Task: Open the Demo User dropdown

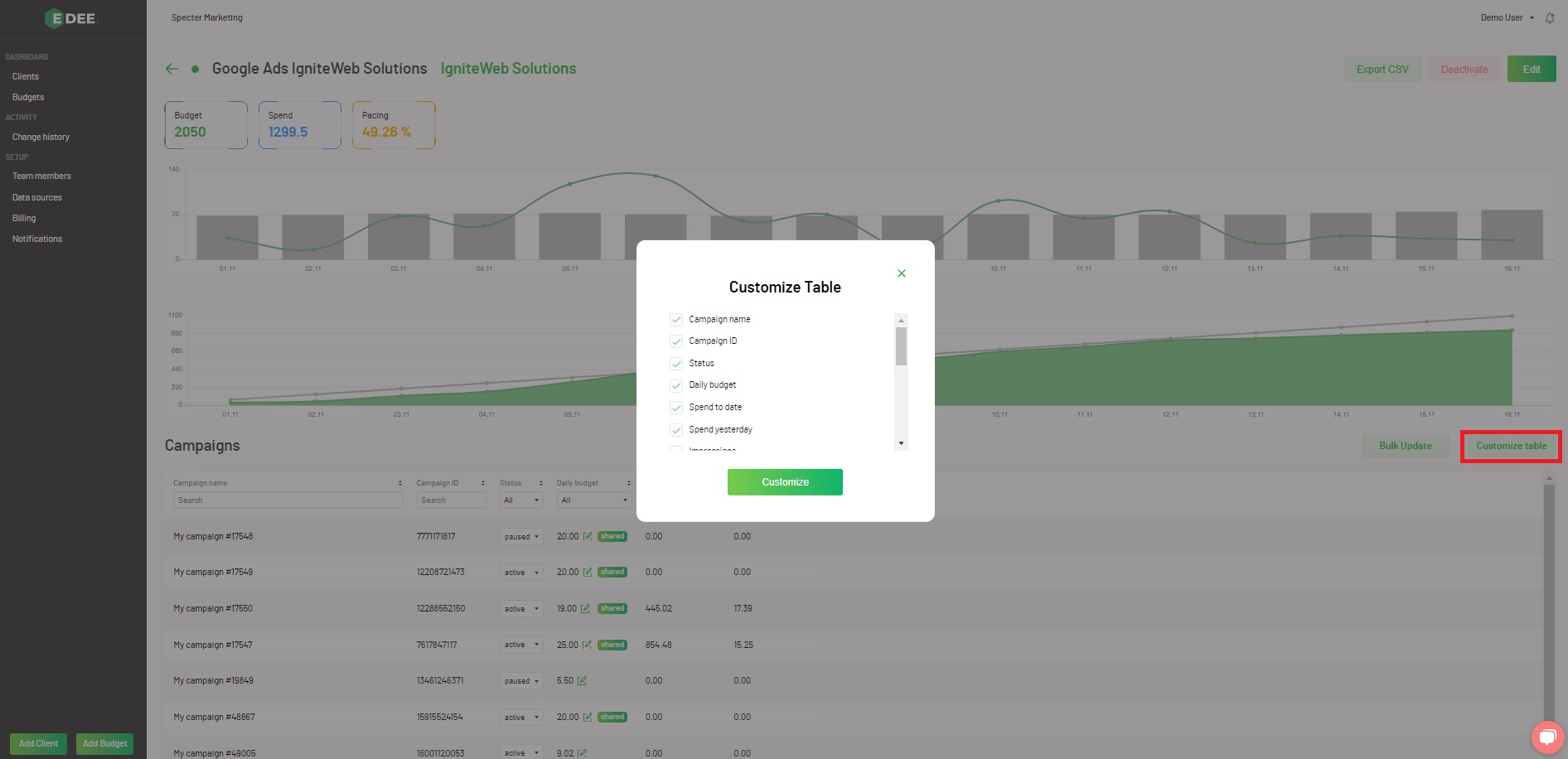Action: (x=1508, y=17)
